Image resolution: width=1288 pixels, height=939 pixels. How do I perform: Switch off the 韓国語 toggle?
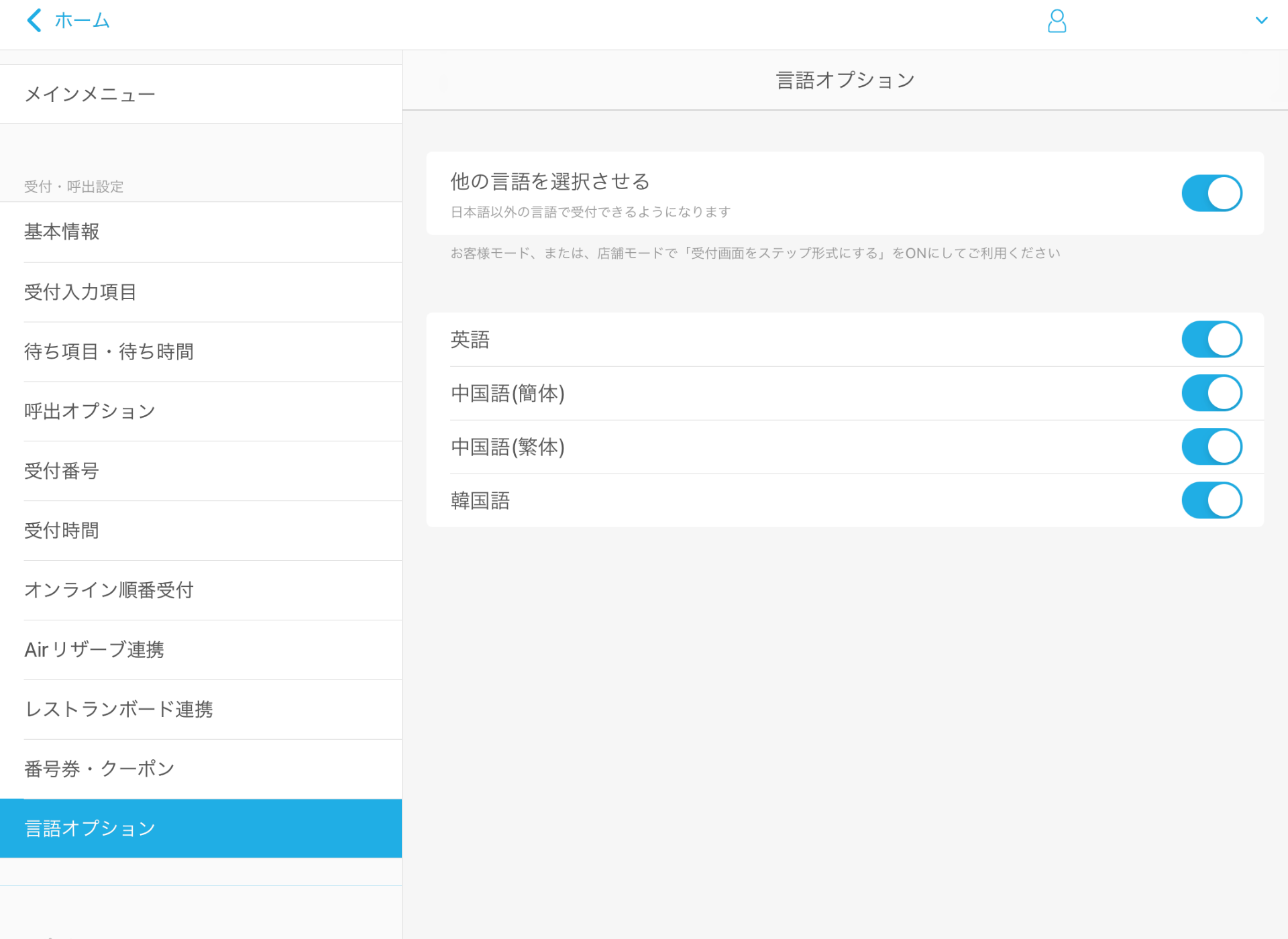[x=1212, y=500]
